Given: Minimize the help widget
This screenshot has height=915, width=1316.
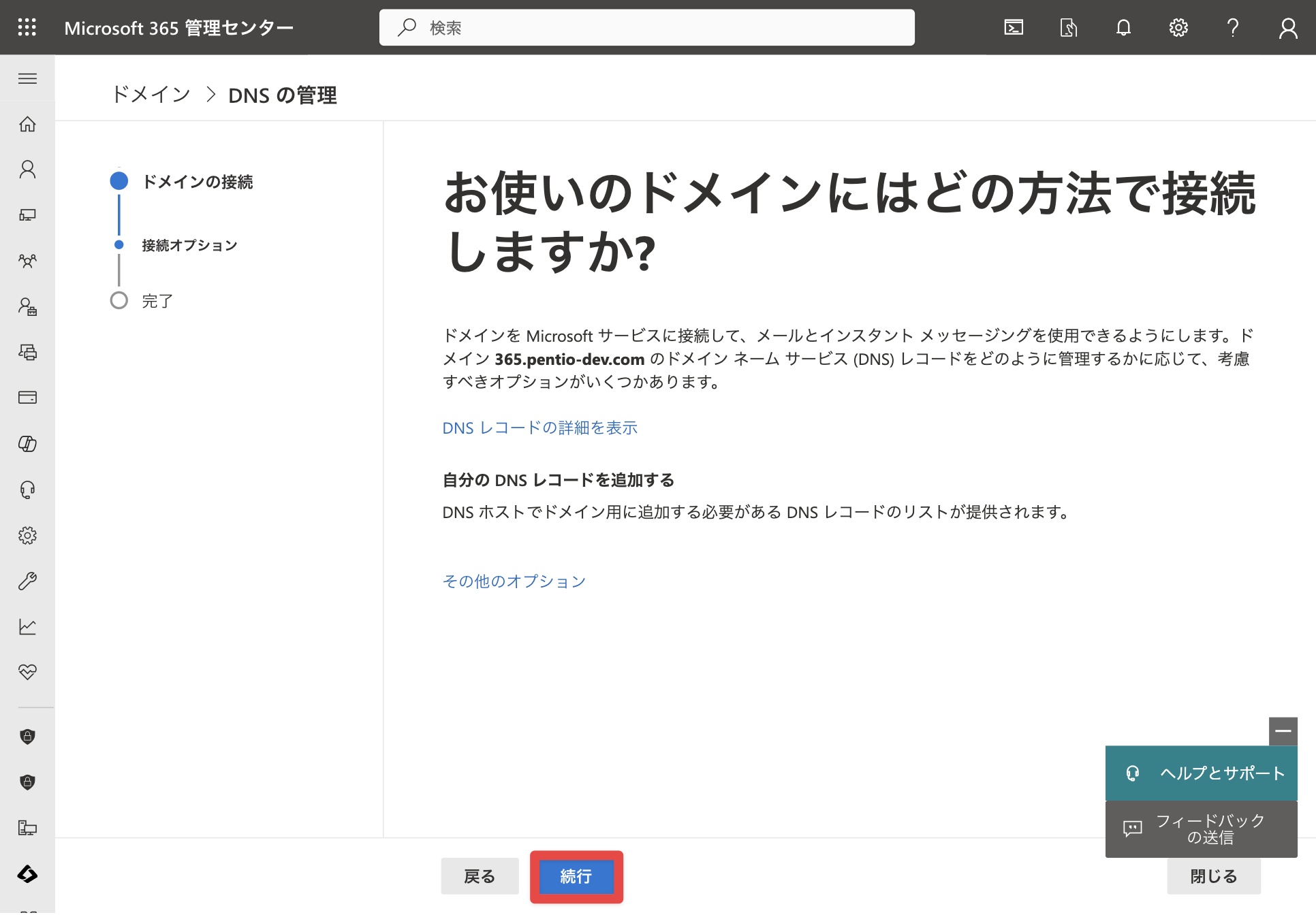Looking at the screenshot, I should point(1283,731).
